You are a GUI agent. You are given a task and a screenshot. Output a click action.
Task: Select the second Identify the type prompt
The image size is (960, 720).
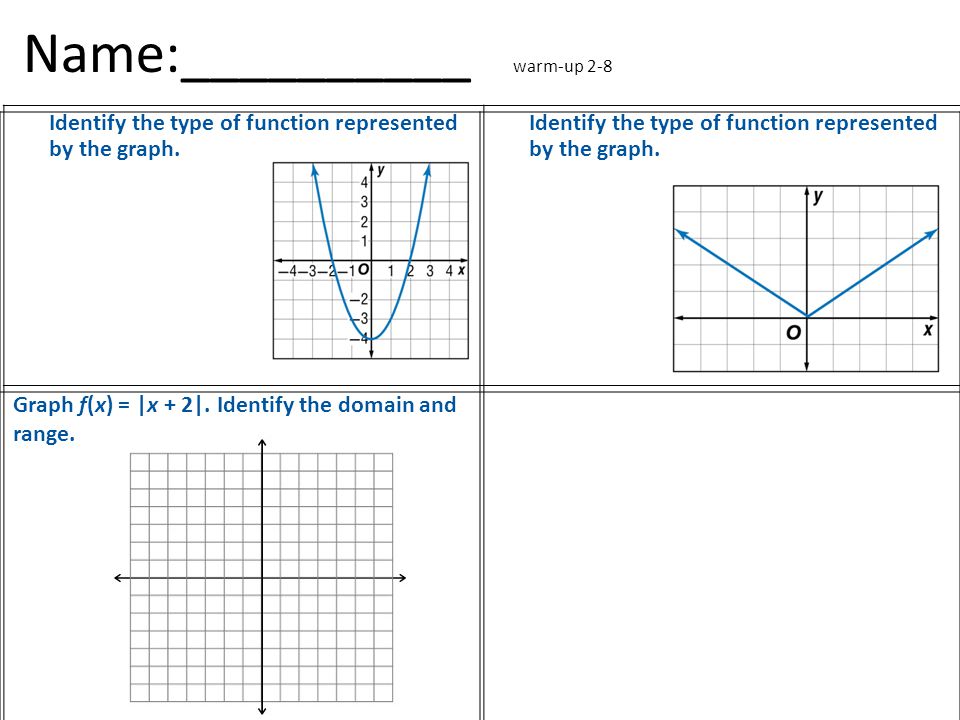733,136
